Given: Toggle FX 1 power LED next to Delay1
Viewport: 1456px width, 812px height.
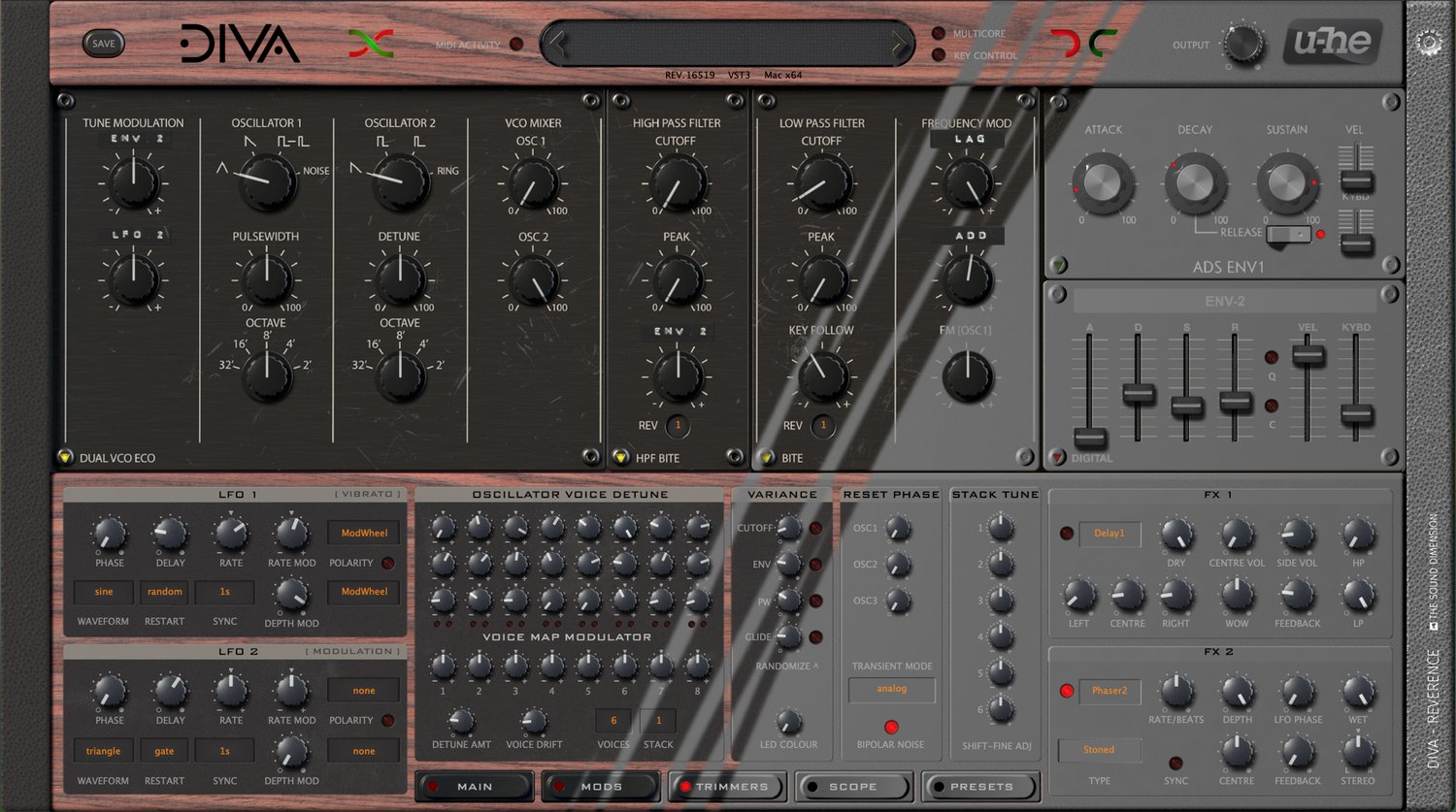Looking at the screenshot, I should point(1067,533).
